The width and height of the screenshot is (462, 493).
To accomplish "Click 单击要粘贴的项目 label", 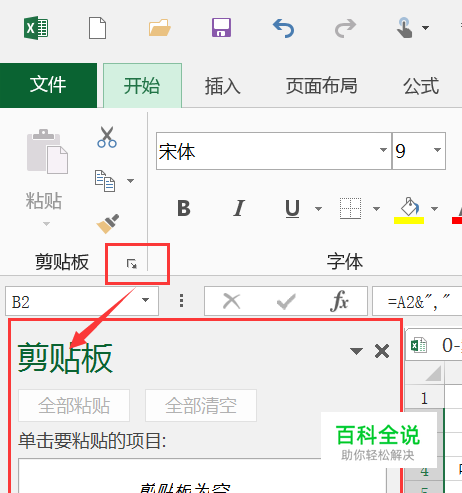I will pyautogui.click(x=92, y=441).
